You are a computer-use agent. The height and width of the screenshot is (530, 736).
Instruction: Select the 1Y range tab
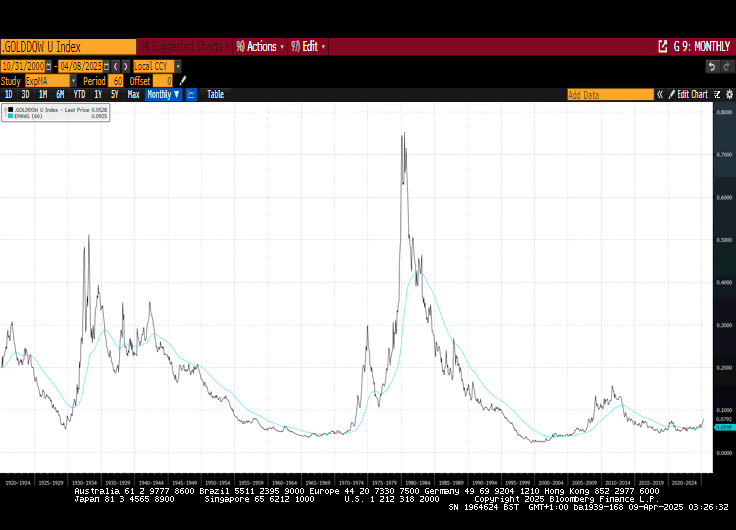click(x=98, y=94)
